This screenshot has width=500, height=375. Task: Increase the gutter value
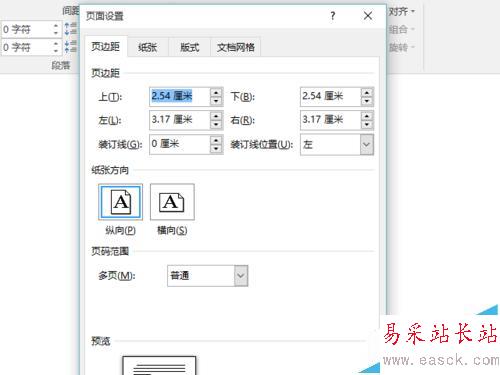coord(216,140)
